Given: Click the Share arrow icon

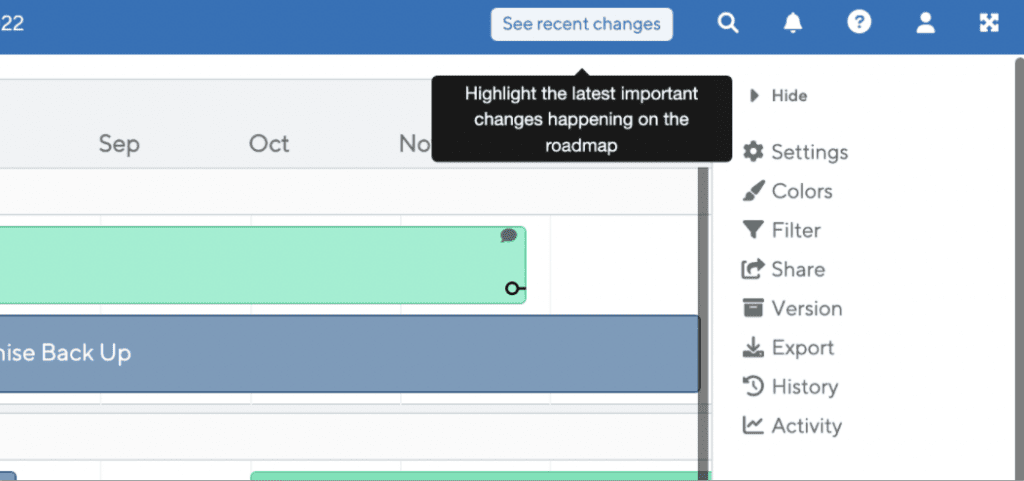Looking at the screenshot, I should (753, 269).
